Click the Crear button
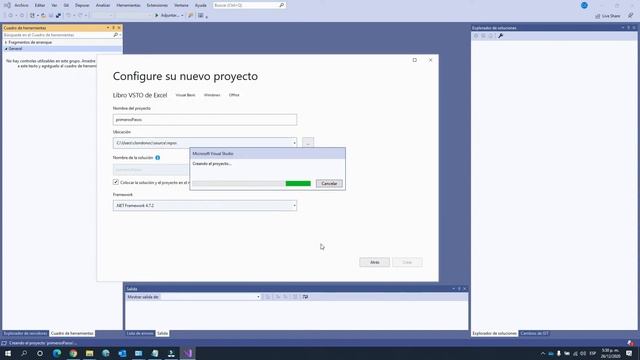Image resolution: width=640 pixels, height=360 pixels. 407,262
